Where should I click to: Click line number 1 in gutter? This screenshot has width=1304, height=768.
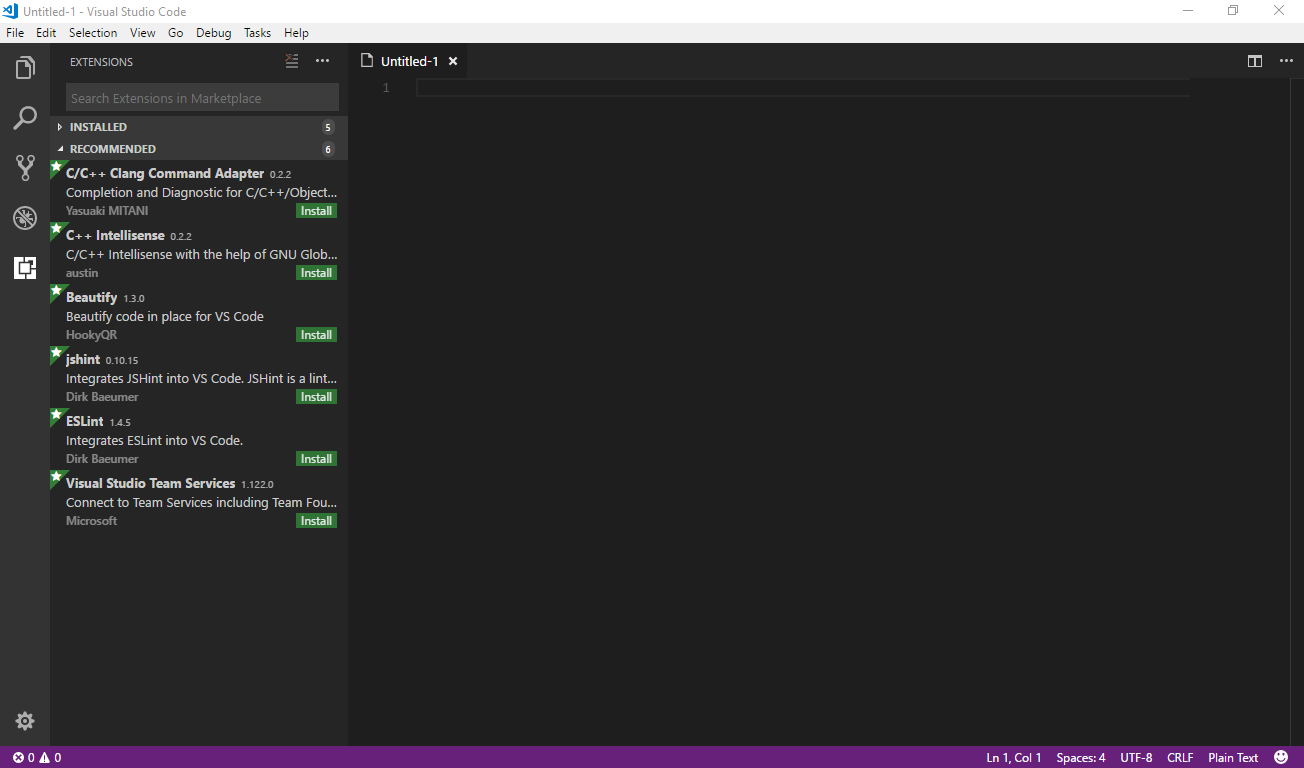[x=386, y=88]
